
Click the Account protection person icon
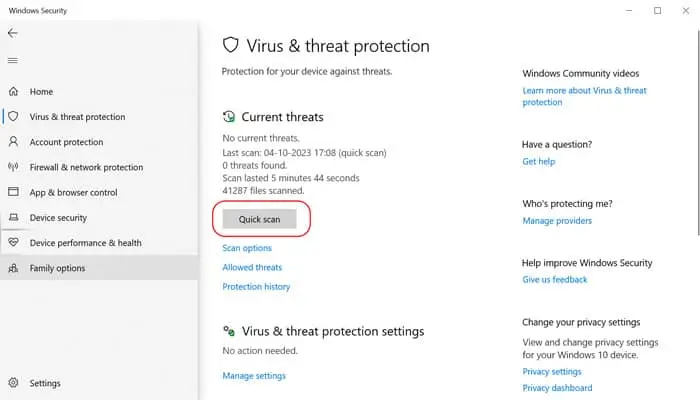click(14, 142)
